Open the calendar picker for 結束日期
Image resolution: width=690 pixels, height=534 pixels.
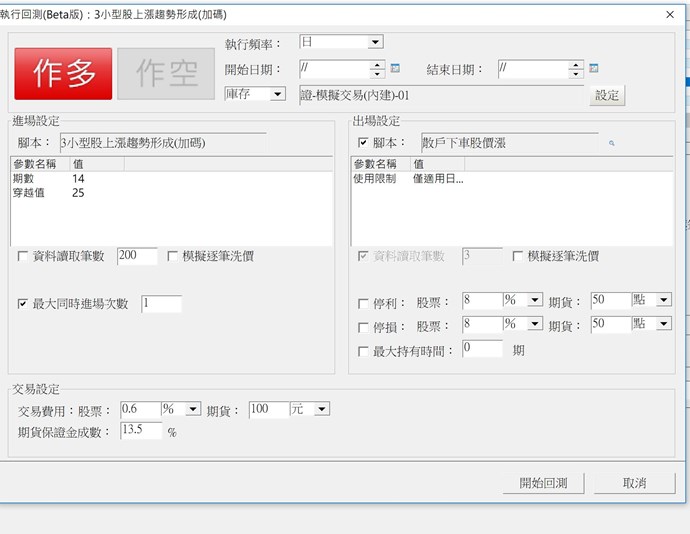pyautogui.click(x=594, y=69)
